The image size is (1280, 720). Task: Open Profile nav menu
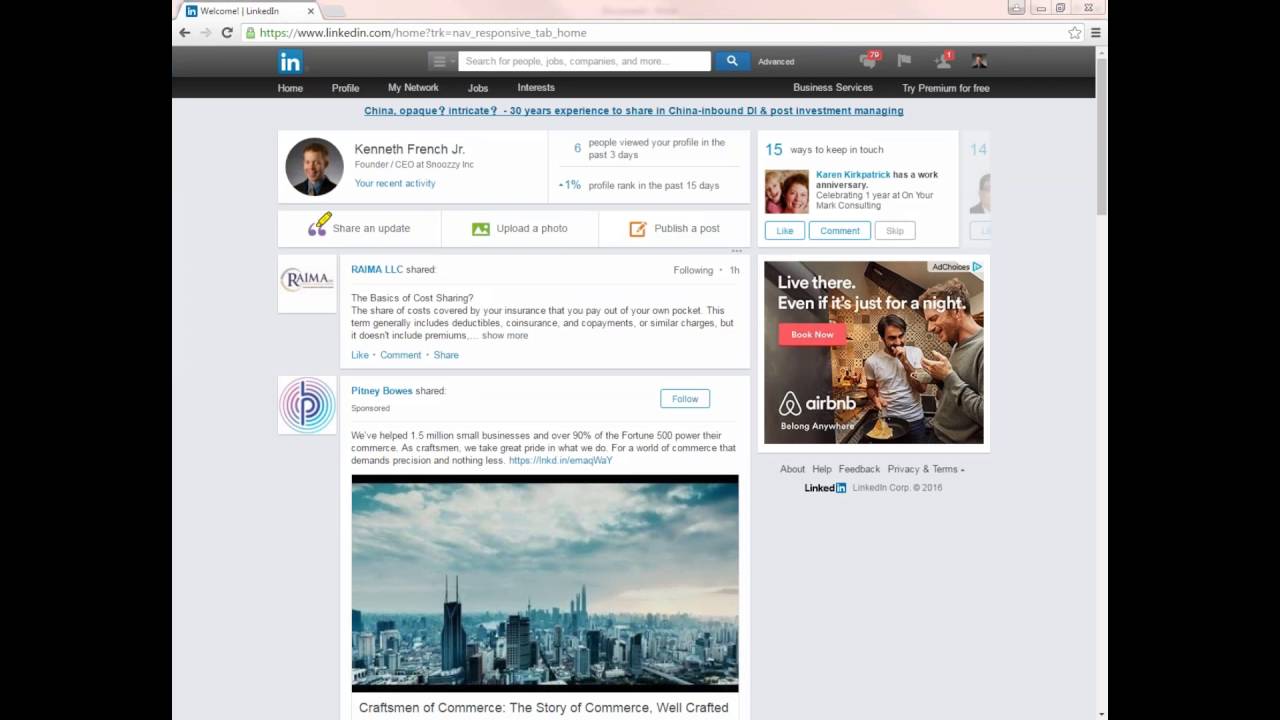[345, 88]
